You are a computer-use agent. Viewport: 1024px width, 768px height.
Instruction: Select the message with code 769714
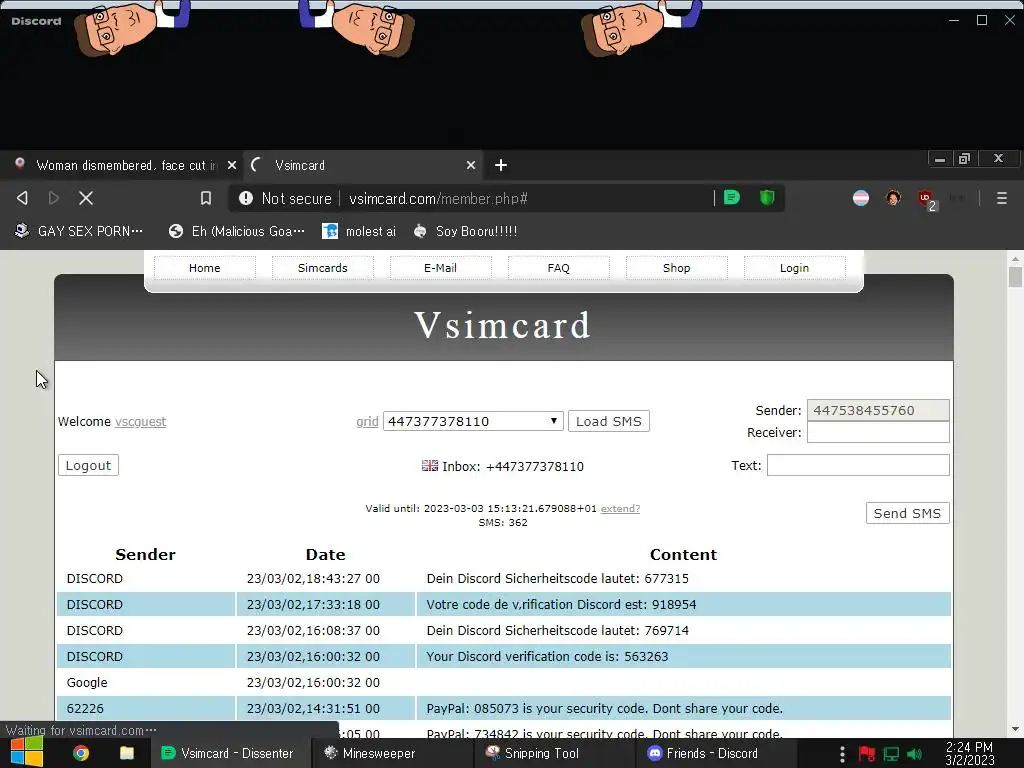click(x=557, y=631)
